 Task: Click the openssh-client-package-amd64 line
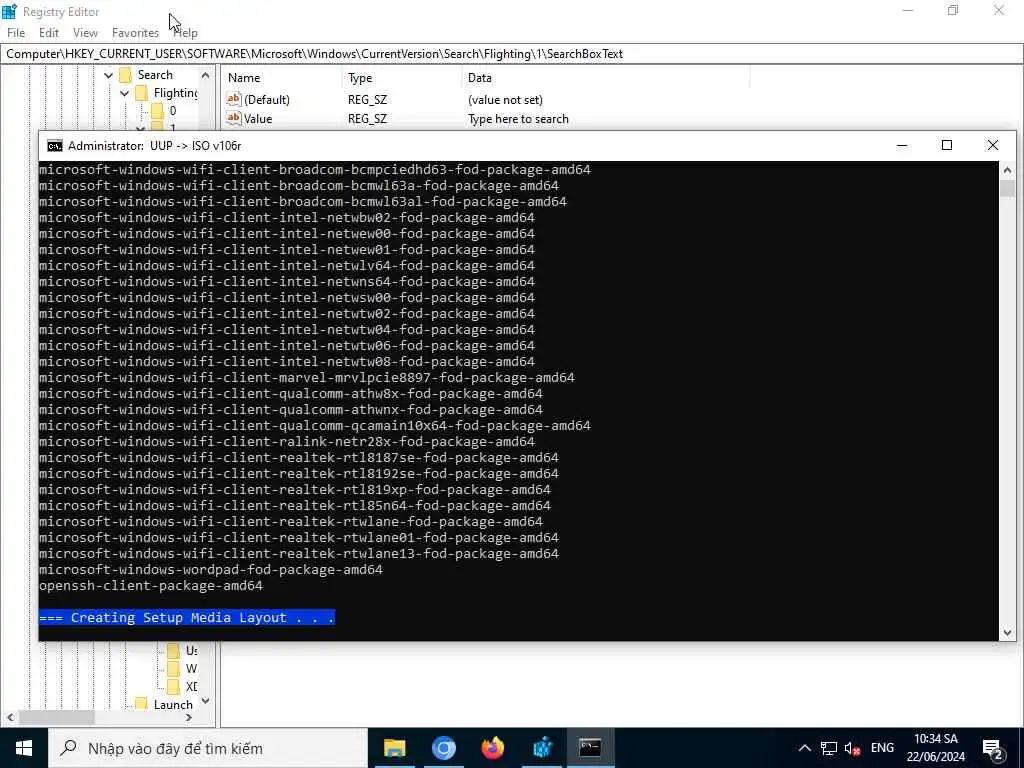[151, 586]
